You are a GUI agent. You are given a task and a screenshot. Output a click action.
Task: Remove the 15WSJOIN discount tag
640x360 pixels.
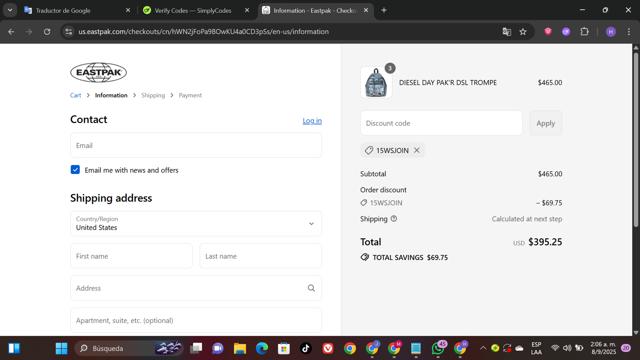pos(417,150)
